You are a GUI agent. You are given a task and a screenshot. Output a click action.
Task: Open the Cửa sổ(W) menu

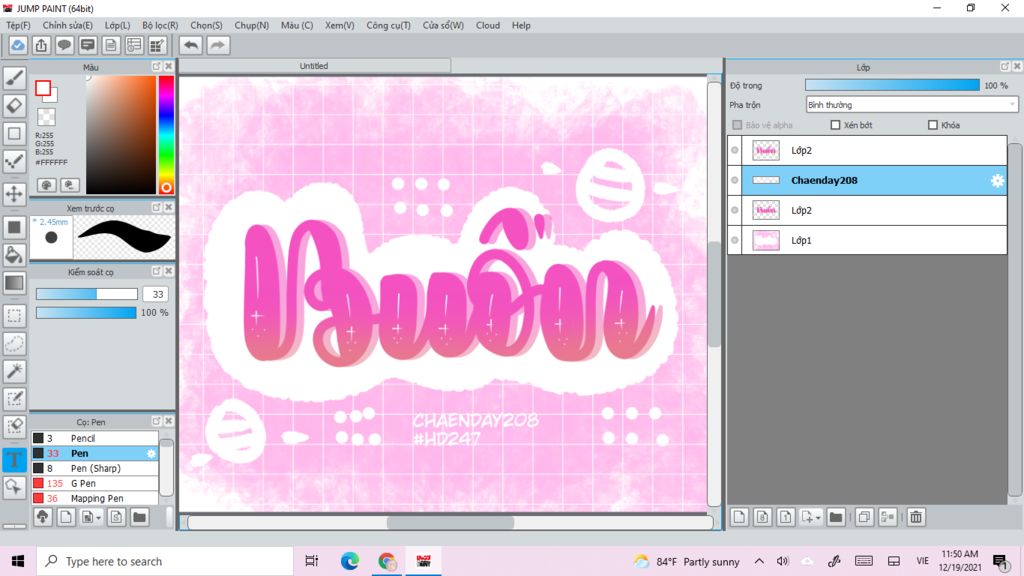coord(443,25)
